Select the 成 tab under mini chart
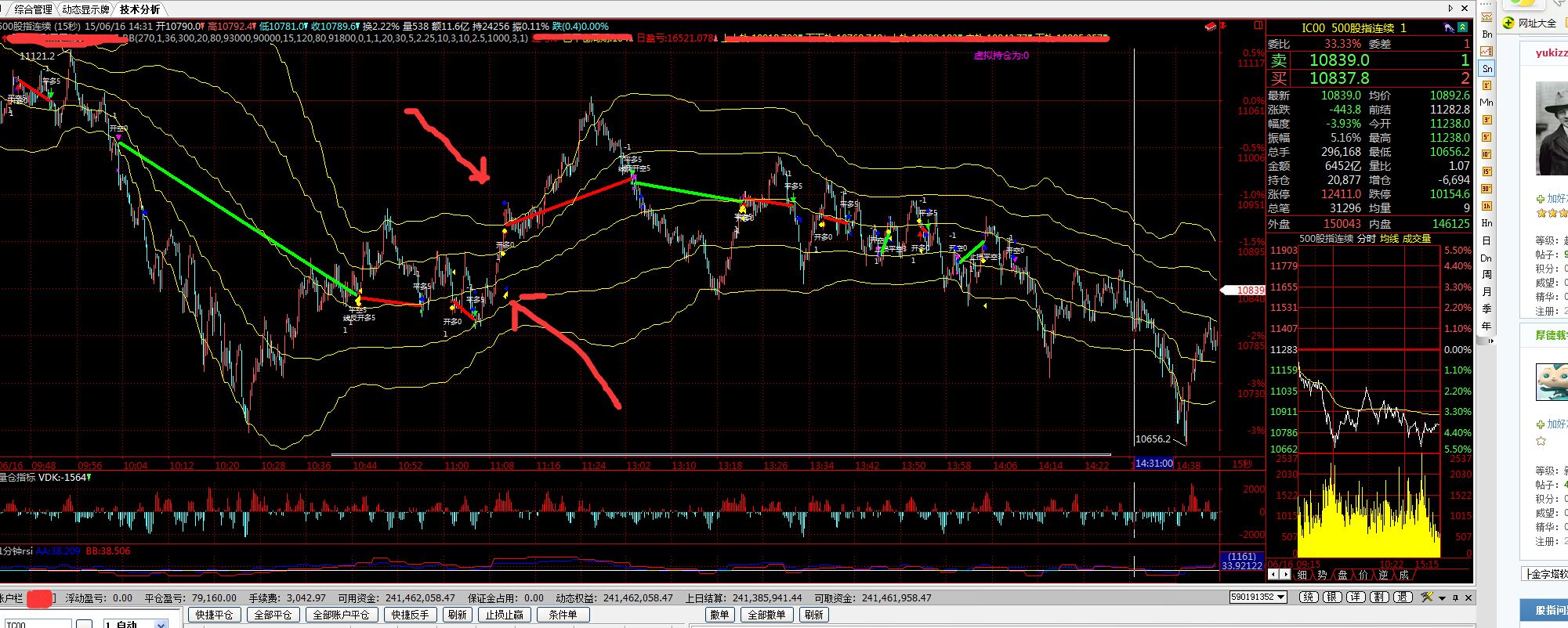The height and width of the screenshot is (628, 1568). 1403,575
